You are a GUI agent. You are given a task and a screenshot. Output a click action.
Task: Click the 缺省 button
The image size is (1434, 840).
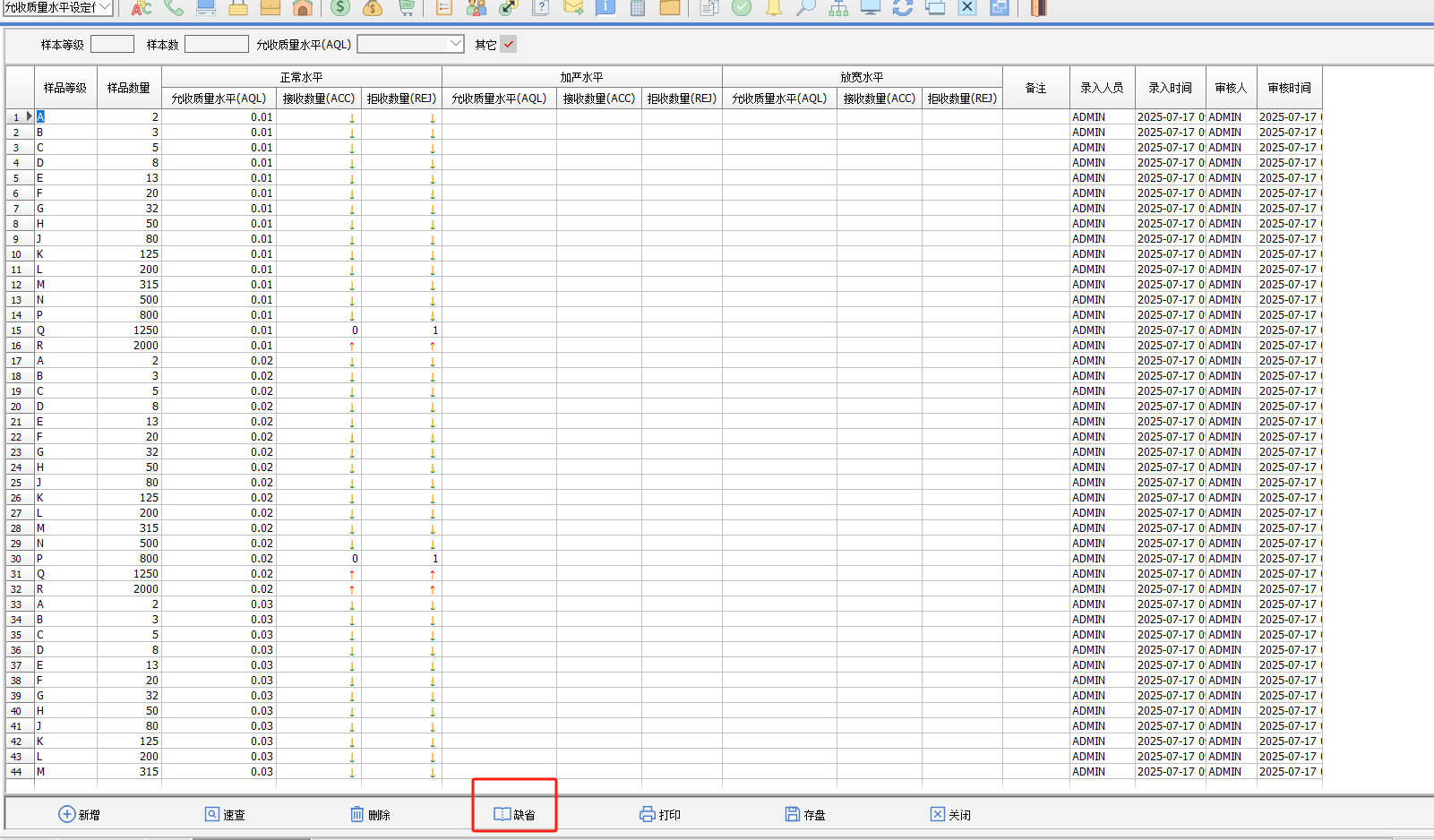click(x=514, y=814)
